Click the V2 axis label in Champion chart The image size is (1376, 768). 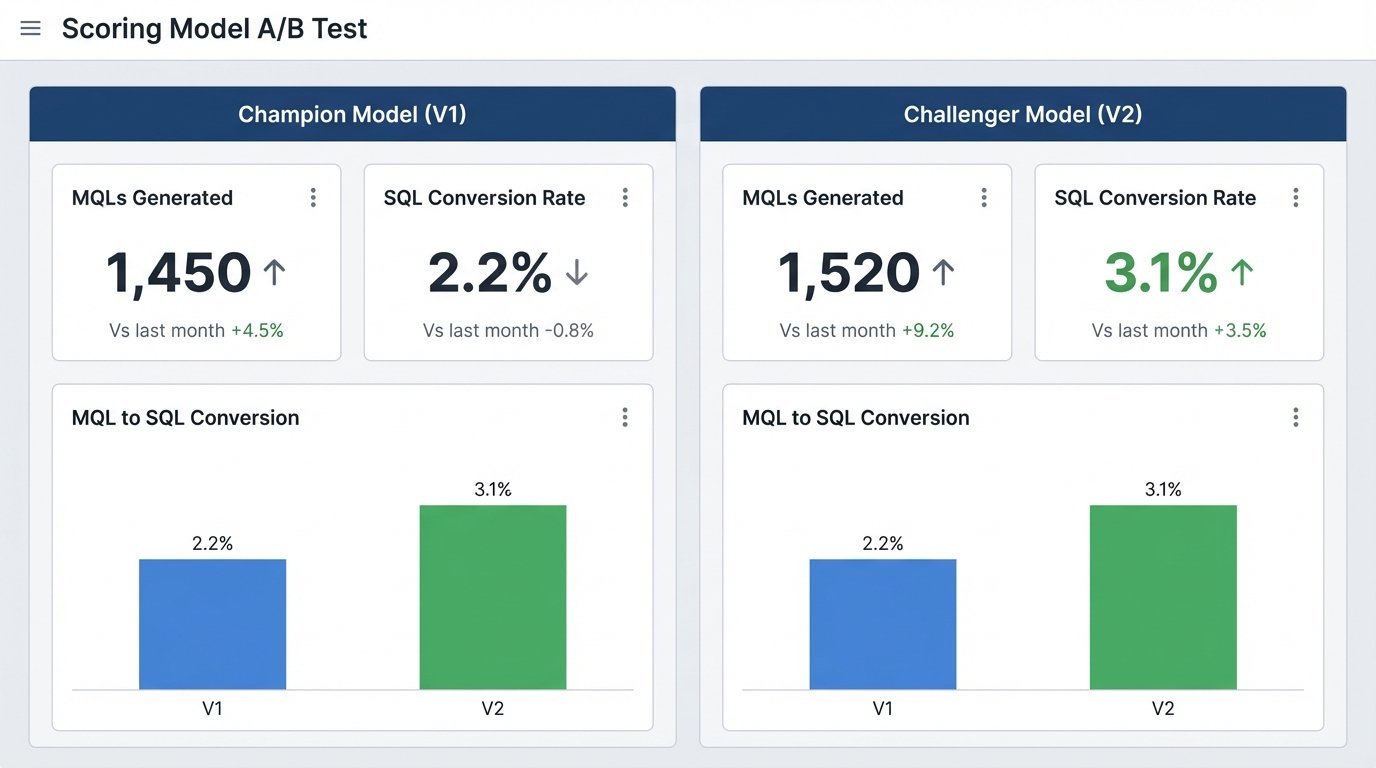click(493, 707)
